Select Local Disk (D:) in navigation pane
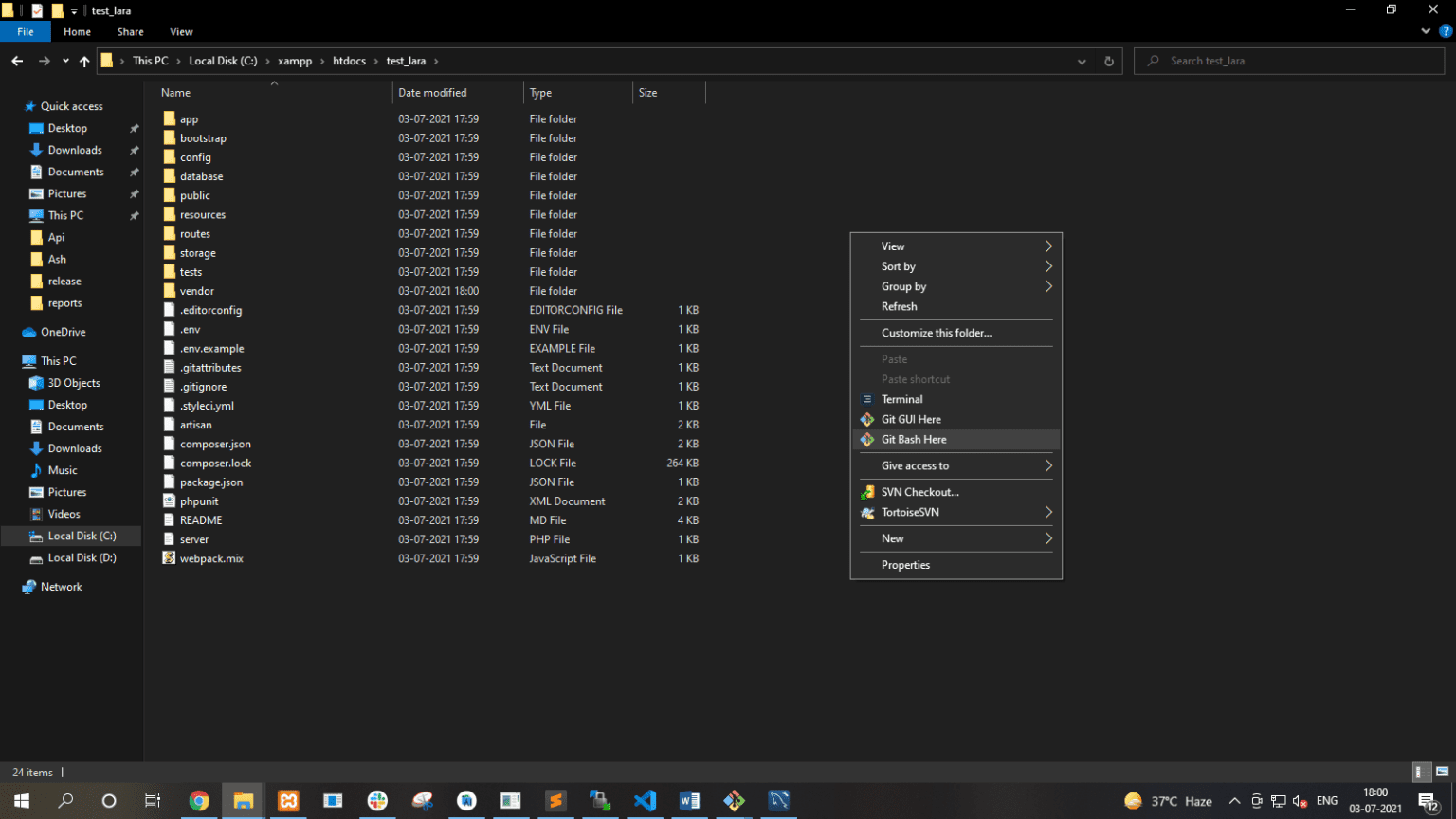The image size is (1456, 819). pyautogui.click(x=82, y=558)
